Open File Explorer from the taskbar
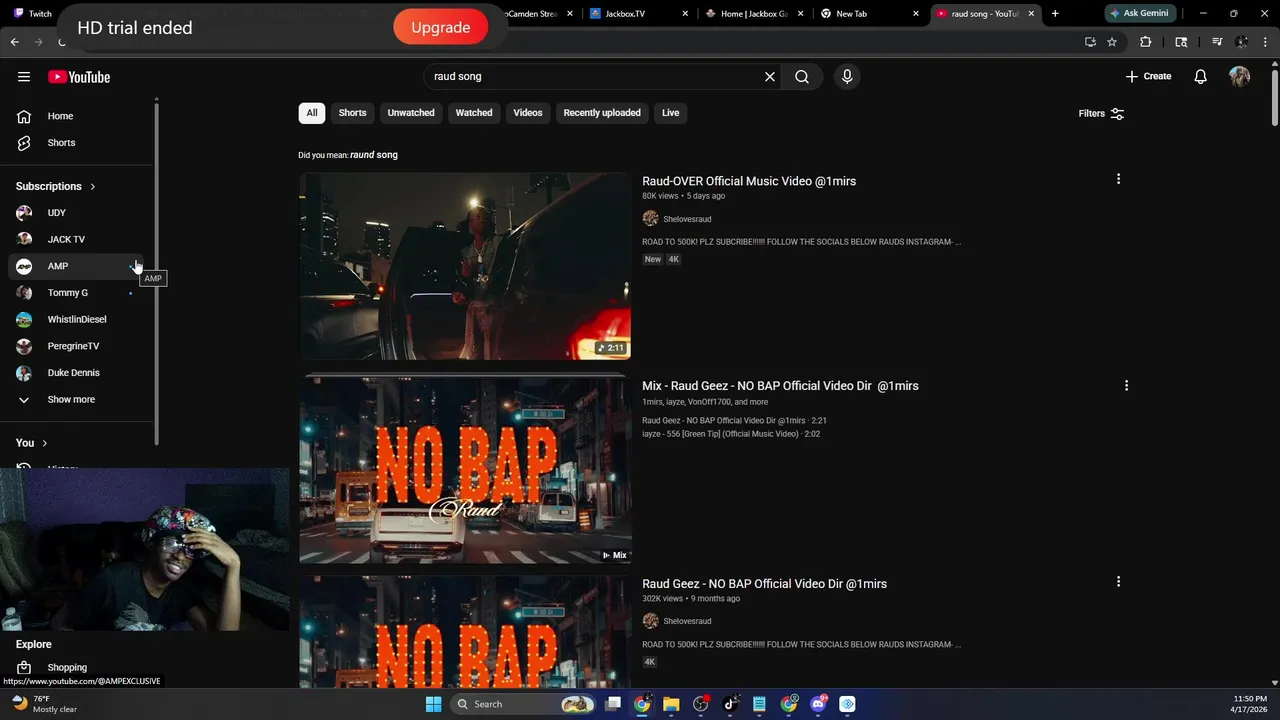 [x=671, y=704]
